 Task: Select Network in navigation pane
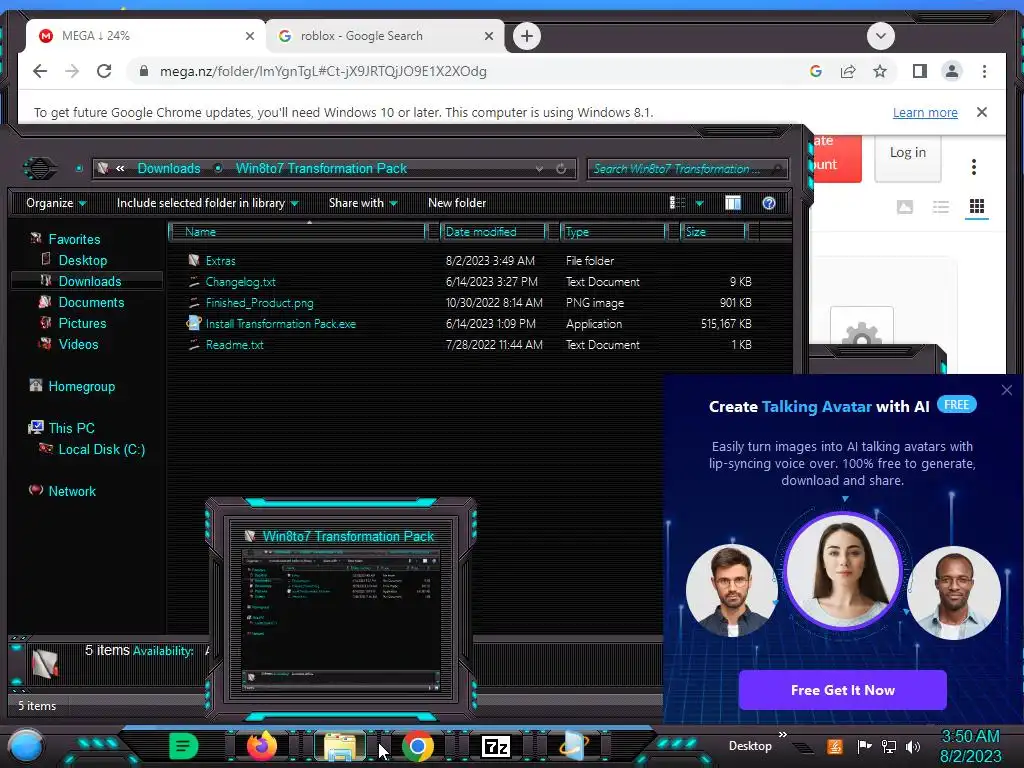pos(72,491)
